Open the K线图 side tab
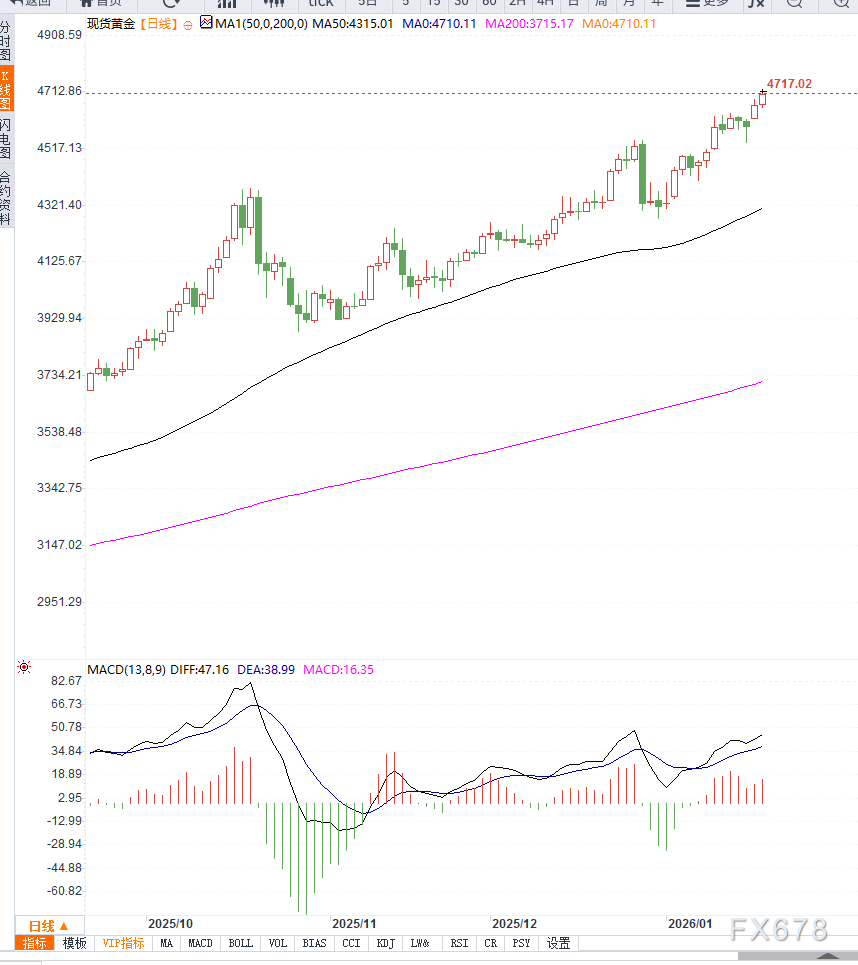 click(6, 89)
